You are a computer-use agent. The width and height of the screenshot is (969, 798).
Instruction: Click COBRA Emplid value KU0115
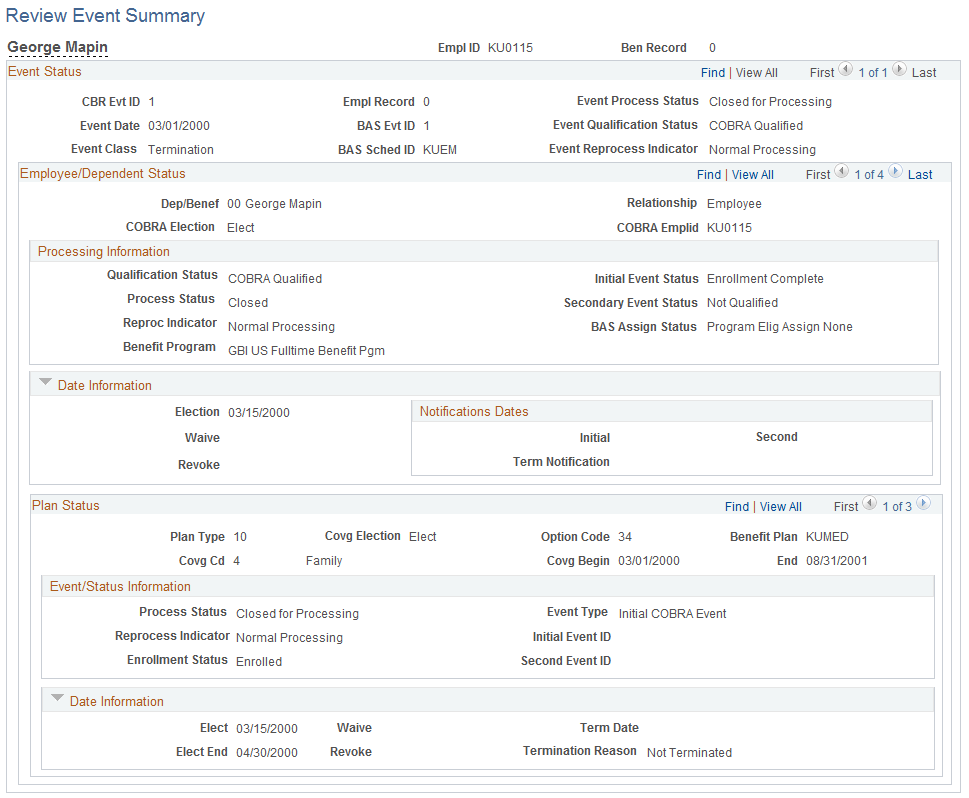[729, 227]
